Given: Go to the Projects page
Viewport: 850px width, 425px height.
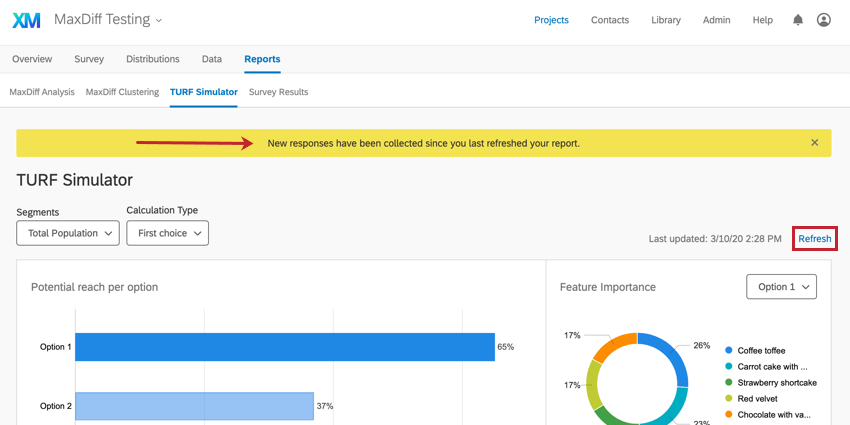Looking at the screenshot, I should (551, 20).
